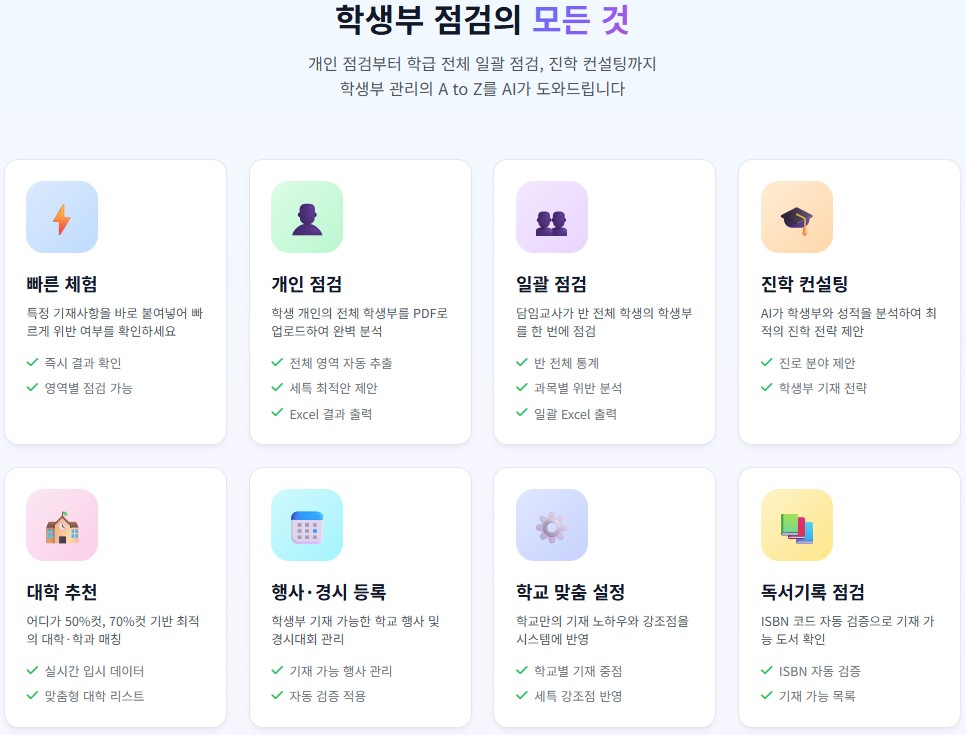Click the person icon above 개인 점검
This screenshot has height=735, width=966.
[x=307, y=217]
